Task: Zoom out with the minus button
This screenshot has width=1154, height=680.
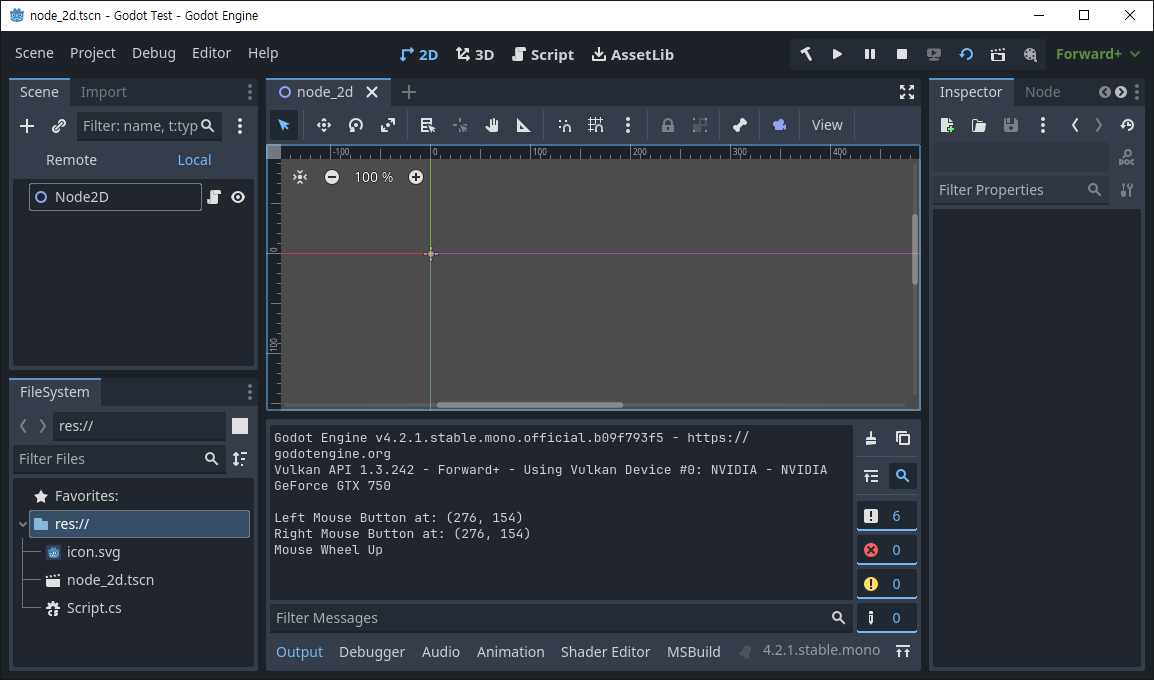Action: pyautogui.click(x=332, y=177)
